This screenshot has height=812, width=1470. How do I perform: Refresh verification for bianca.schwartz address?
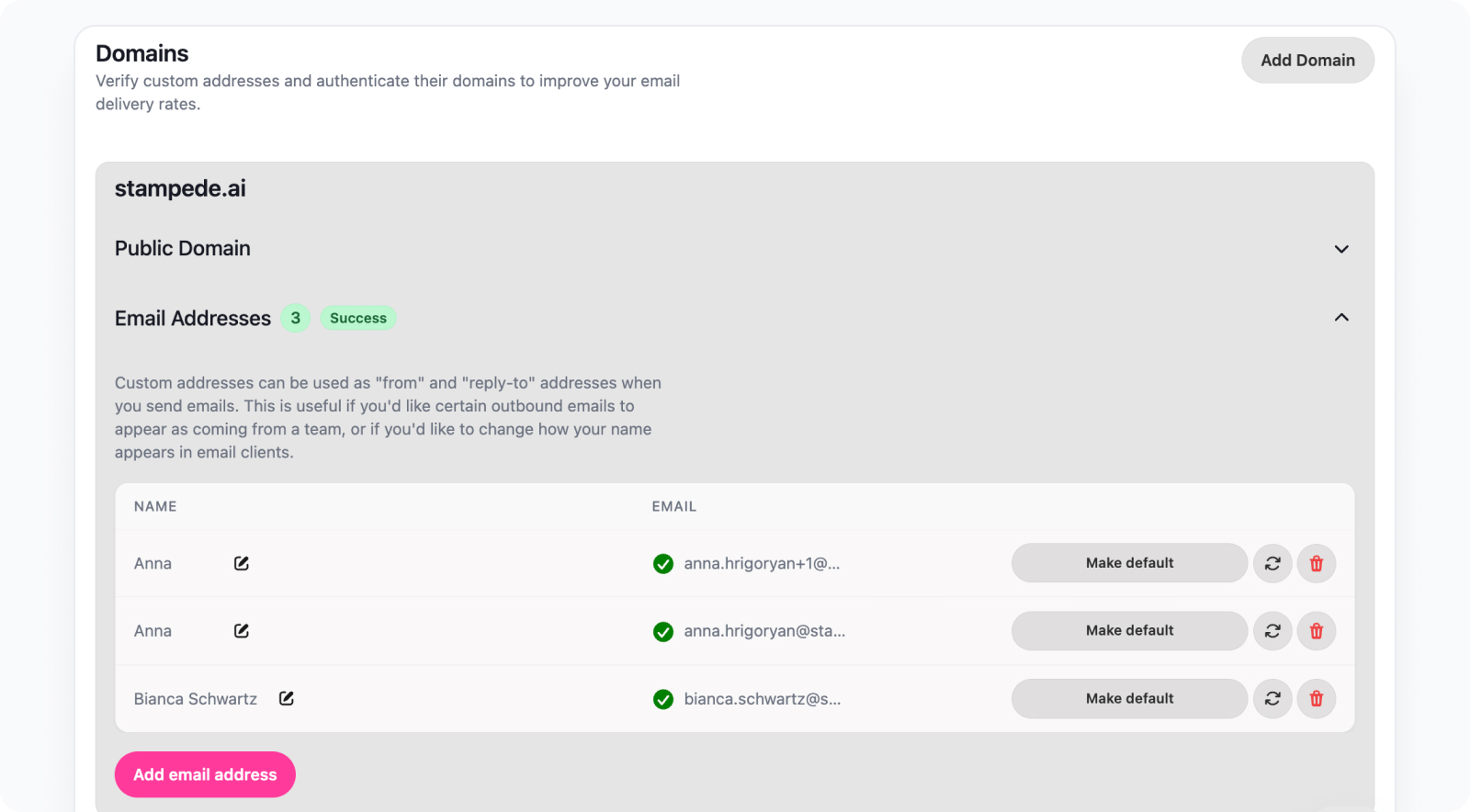pyautogui.click(x=1272, y=699)
